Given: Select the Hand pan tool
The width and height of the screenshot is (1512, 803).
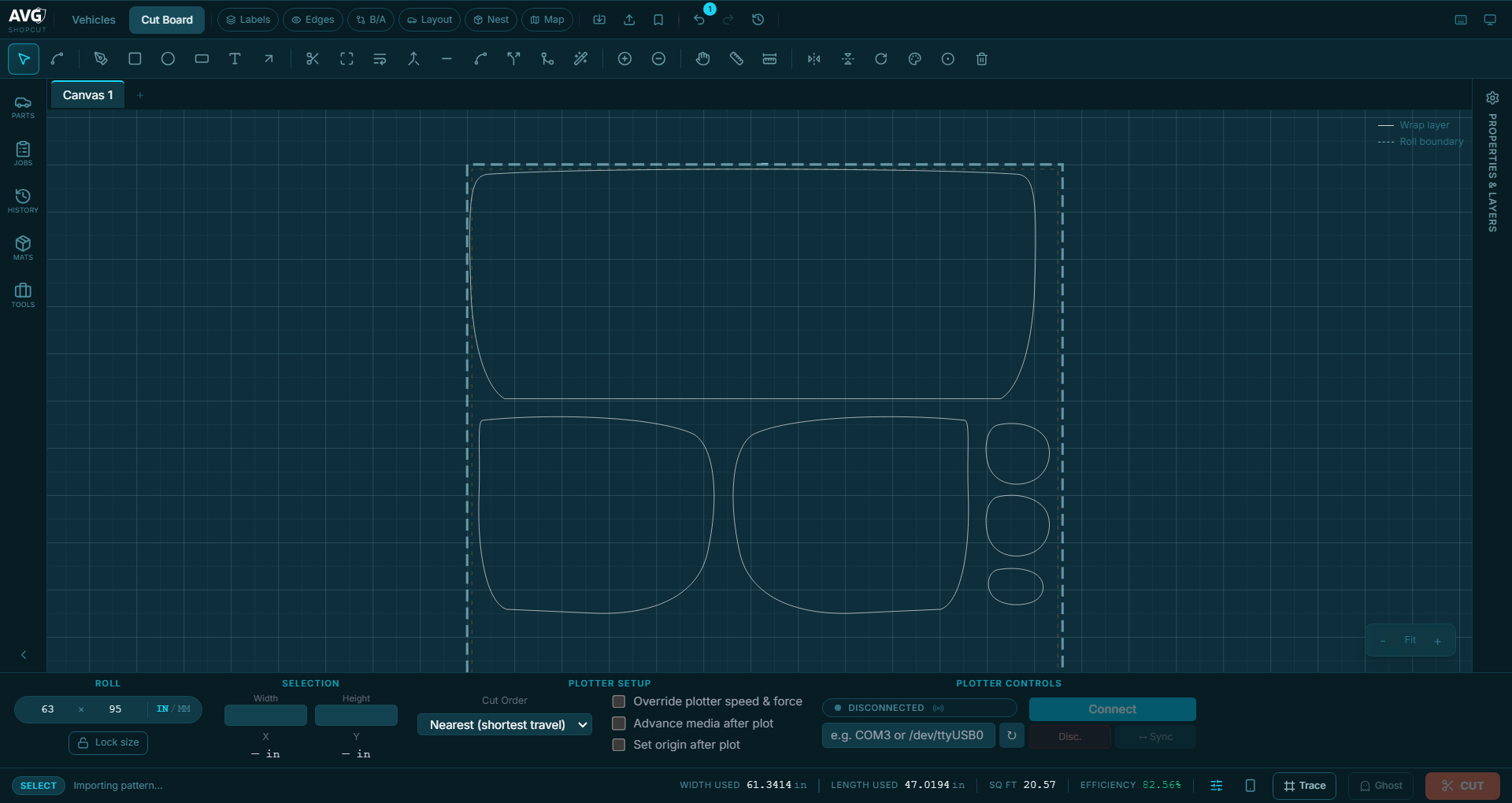Looking at the screenshot, I should (x=702, y=59).
